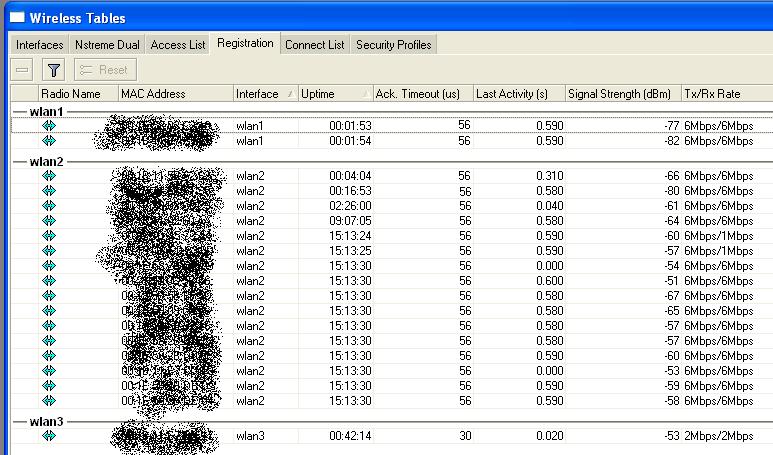Click signal strength value -80
The height and width of the screenshot is (455, 773).
[671, 191]
